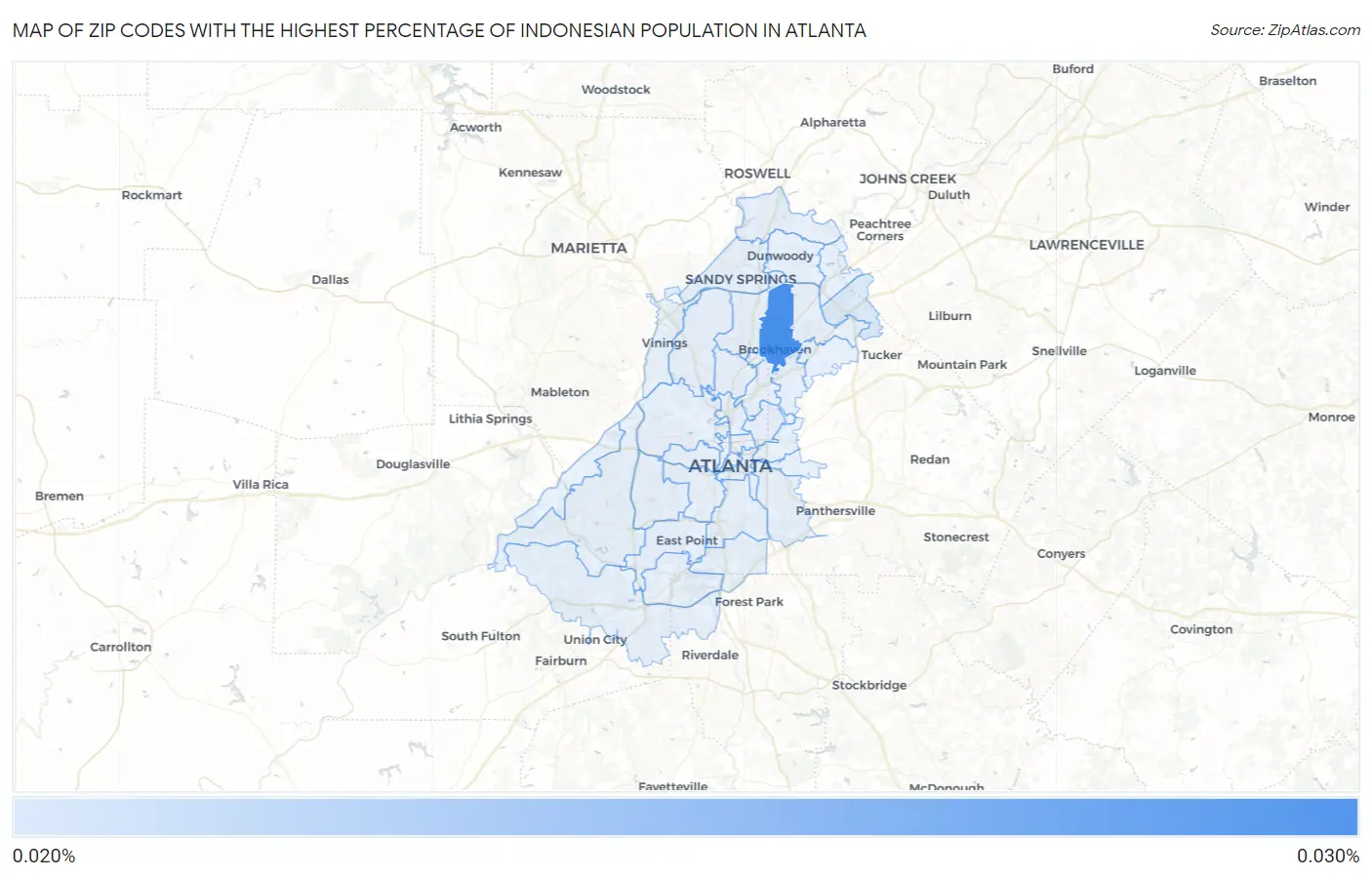Click the Monroe label
This screenshot has width=1372, height=877.
[x=1331, y=418]
